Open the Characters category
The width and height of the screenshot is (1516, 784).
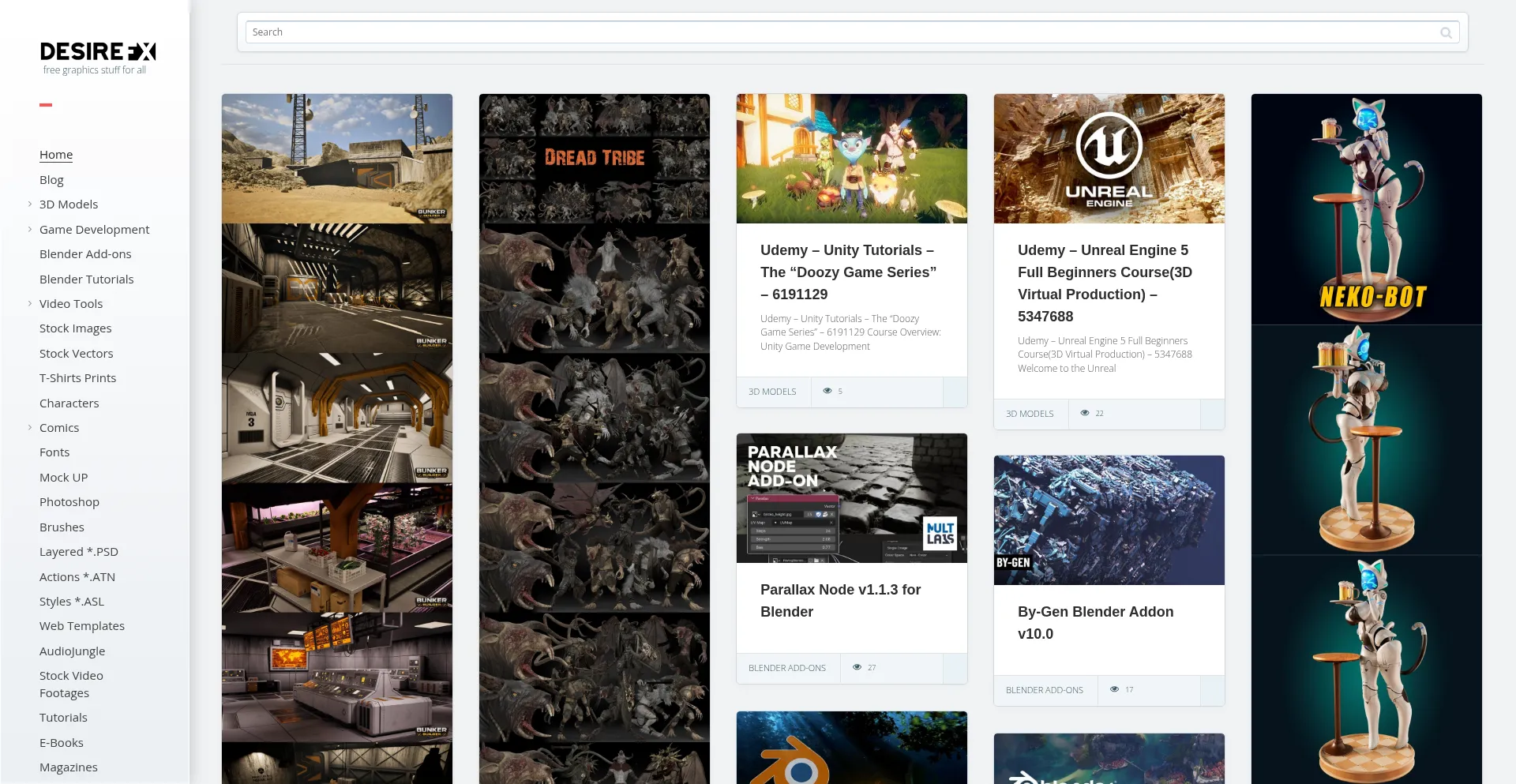click(x=69, y=403)
